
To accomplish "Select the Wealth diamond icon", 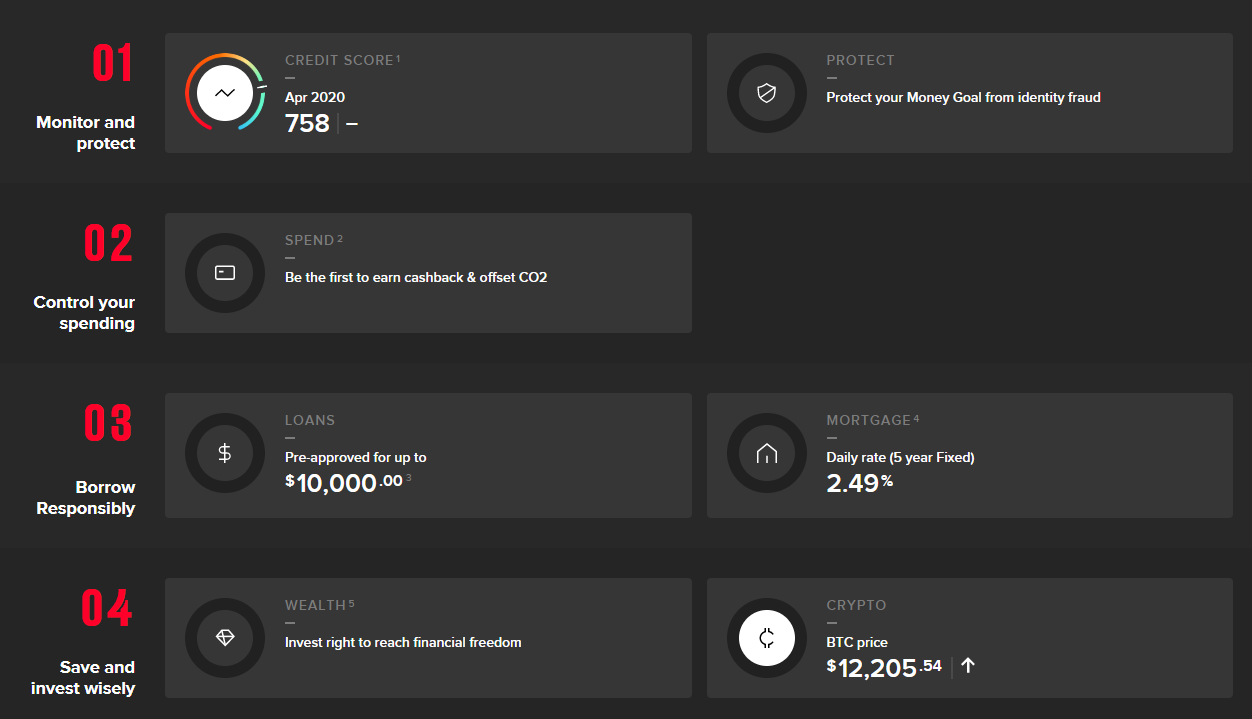I will [x=224, y=637].
